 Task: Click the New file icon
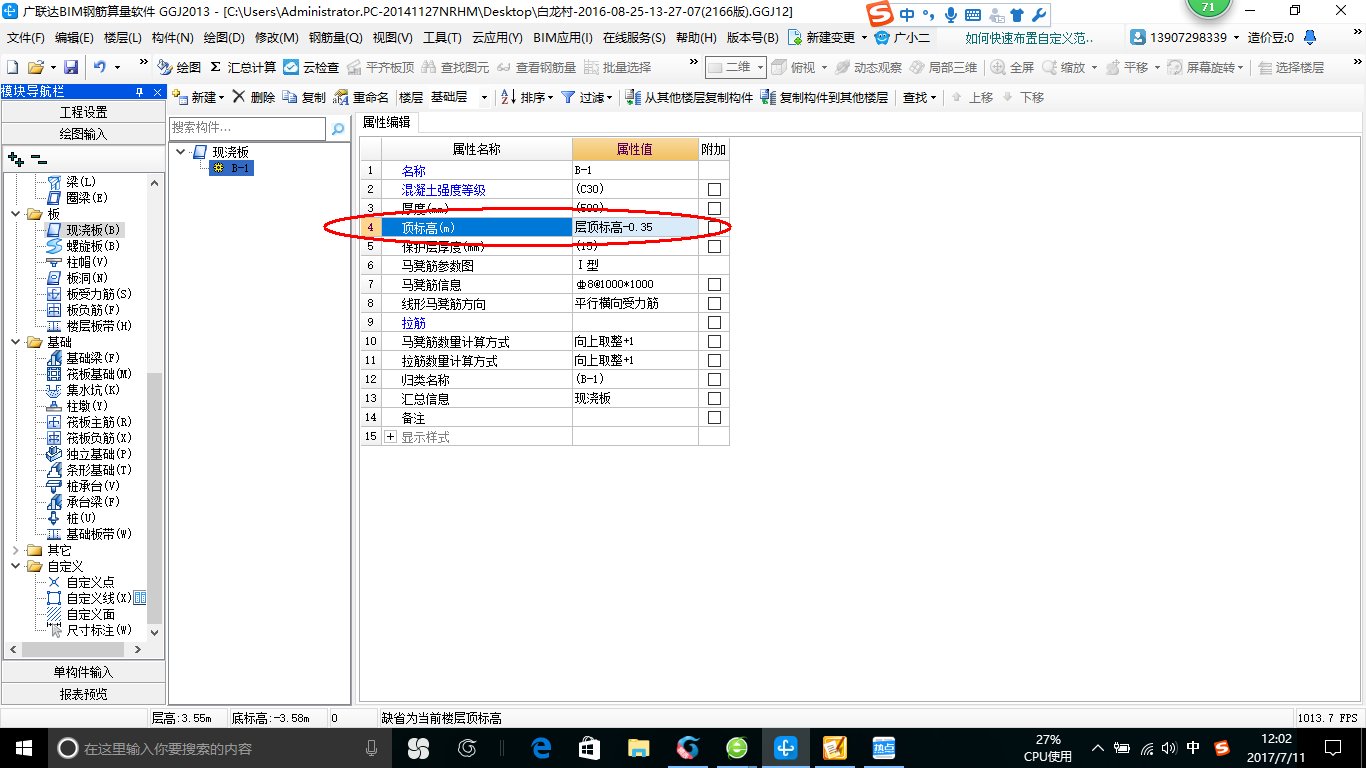pos(13,67)
